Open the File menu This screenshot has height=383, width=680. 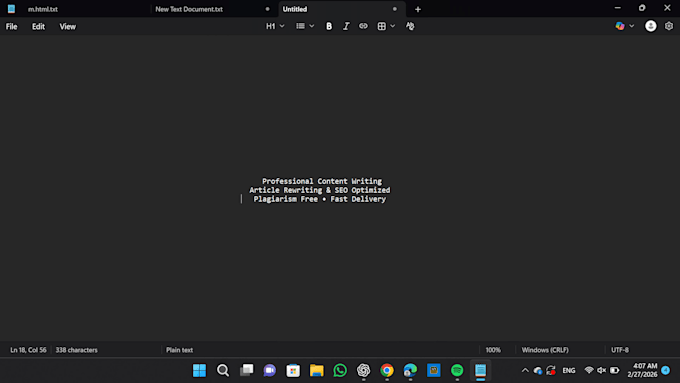click(x=11, y=26)
